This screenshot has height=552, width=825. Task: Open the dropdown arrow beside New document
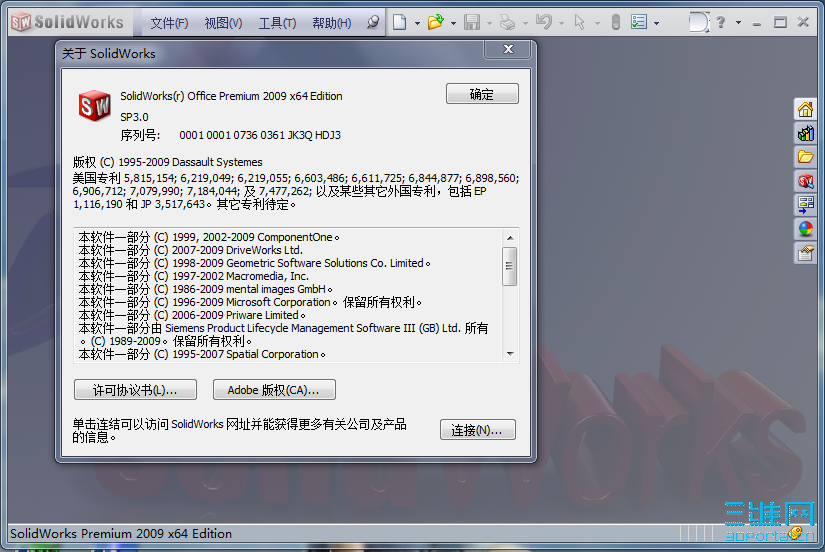coord(417,23)
